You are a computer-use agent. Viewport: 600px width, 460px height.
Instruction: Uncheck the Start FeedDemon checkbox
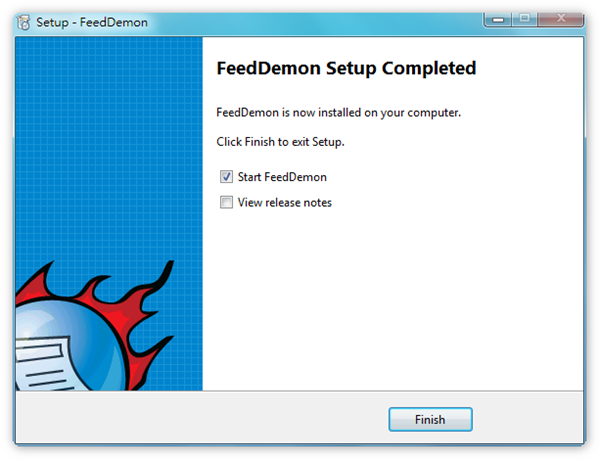click(226, 177)
